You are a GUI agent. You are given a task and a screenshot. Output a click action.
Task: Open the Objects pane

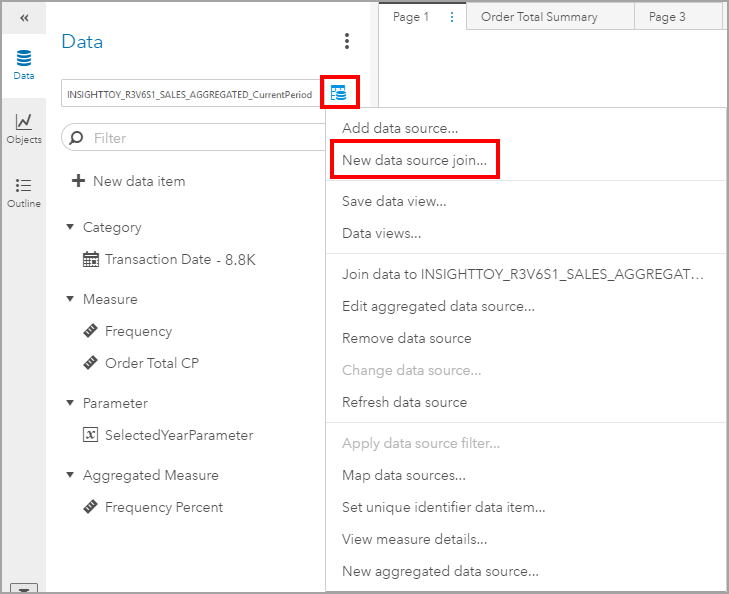click(23, 129)
